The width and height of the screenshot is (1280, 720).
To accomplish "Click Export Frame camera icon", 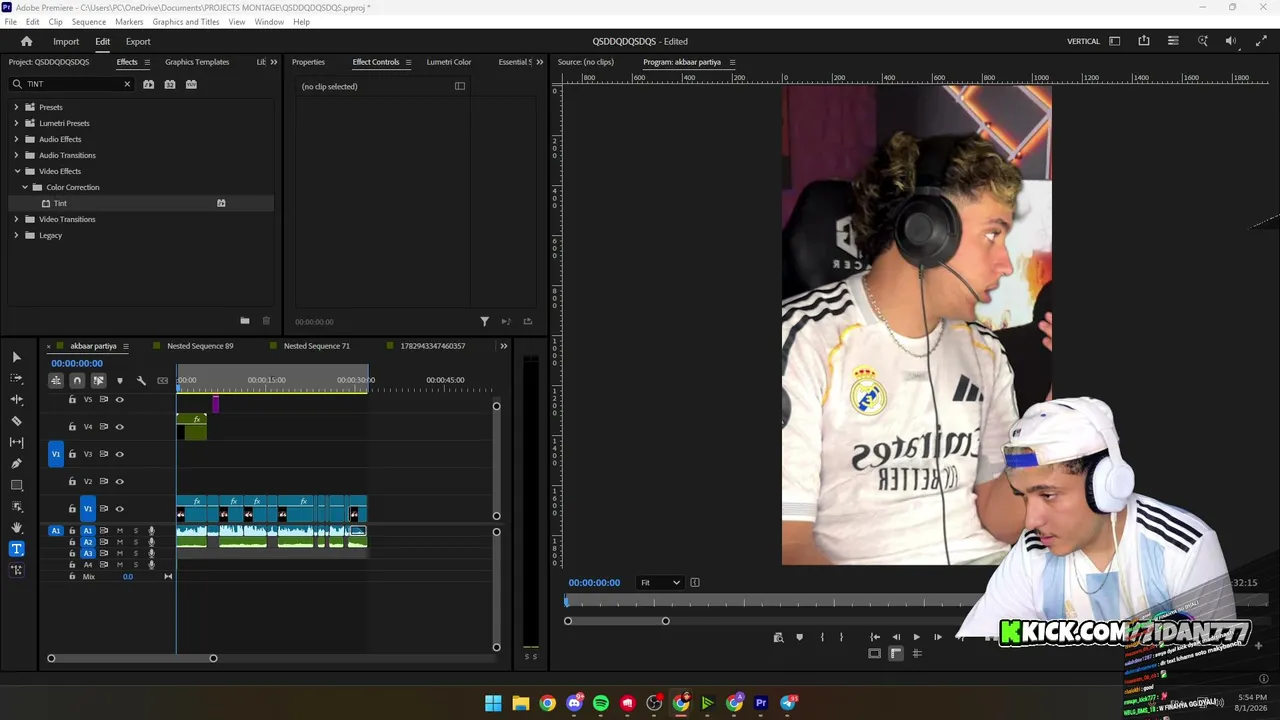I will (779, 637).
